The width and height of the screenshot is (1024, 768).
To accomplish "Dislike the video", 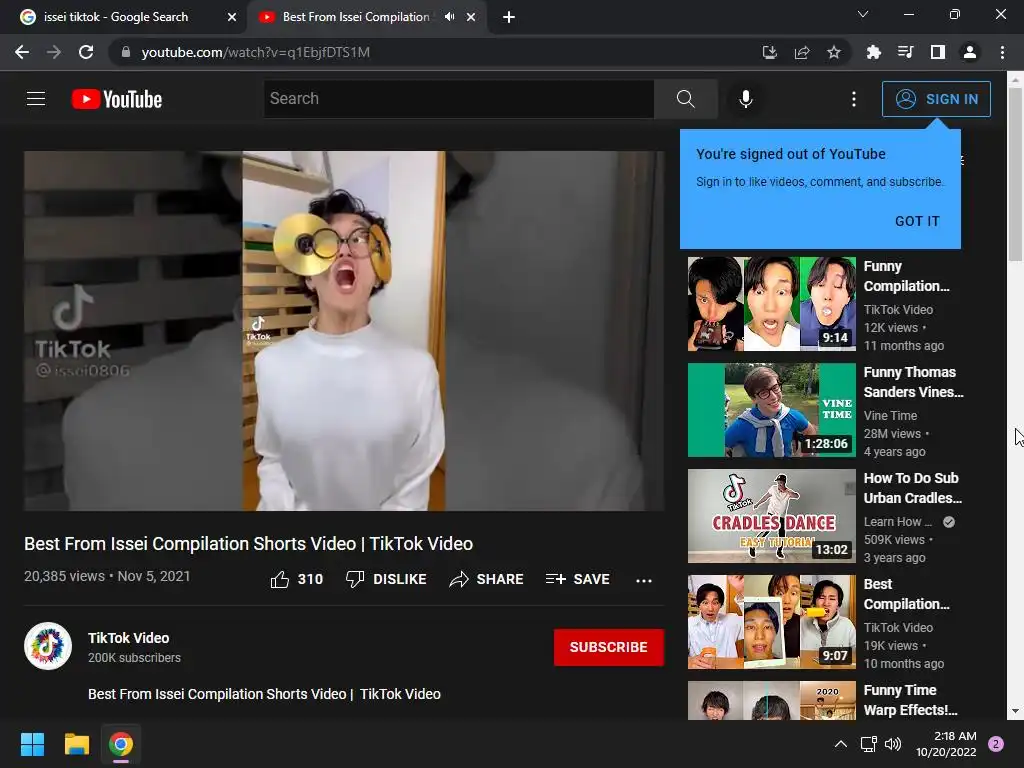I will 386,579.
